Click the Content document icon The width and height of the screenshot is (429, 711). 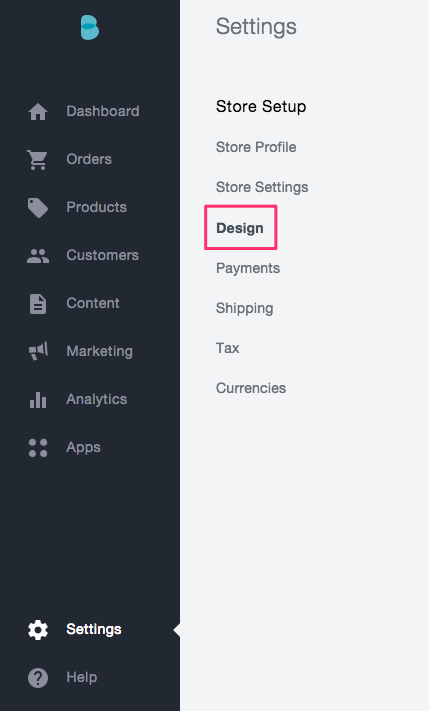point(38,304)
